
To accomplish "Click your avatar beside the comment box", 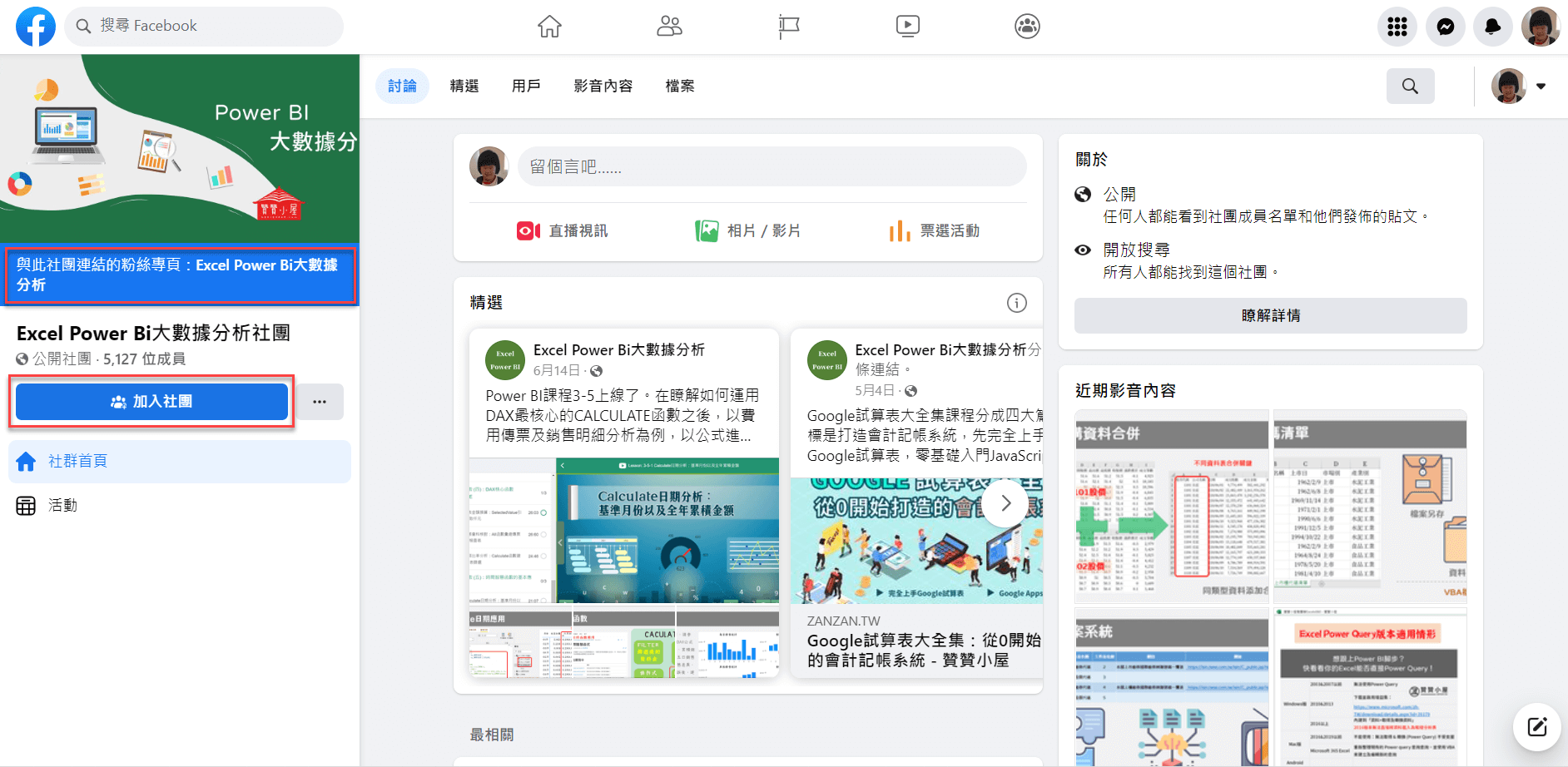I will click(x=489, y=167).
